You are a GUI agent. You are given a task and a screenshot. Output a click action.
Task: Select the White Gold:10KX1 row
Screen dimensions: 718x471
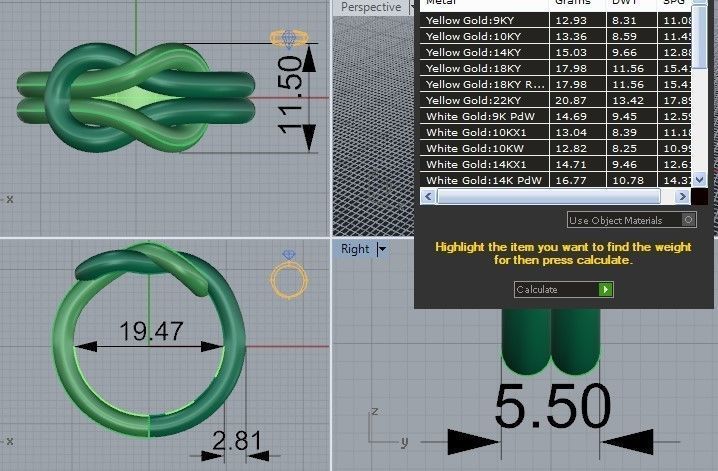[x=555, y=132]
